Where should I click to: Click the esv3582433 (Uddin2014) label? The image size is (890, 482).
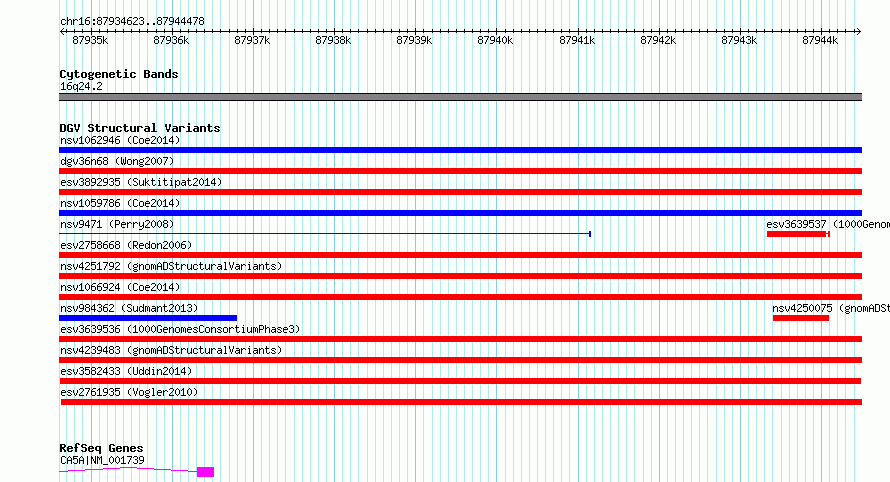coord(126,371)
